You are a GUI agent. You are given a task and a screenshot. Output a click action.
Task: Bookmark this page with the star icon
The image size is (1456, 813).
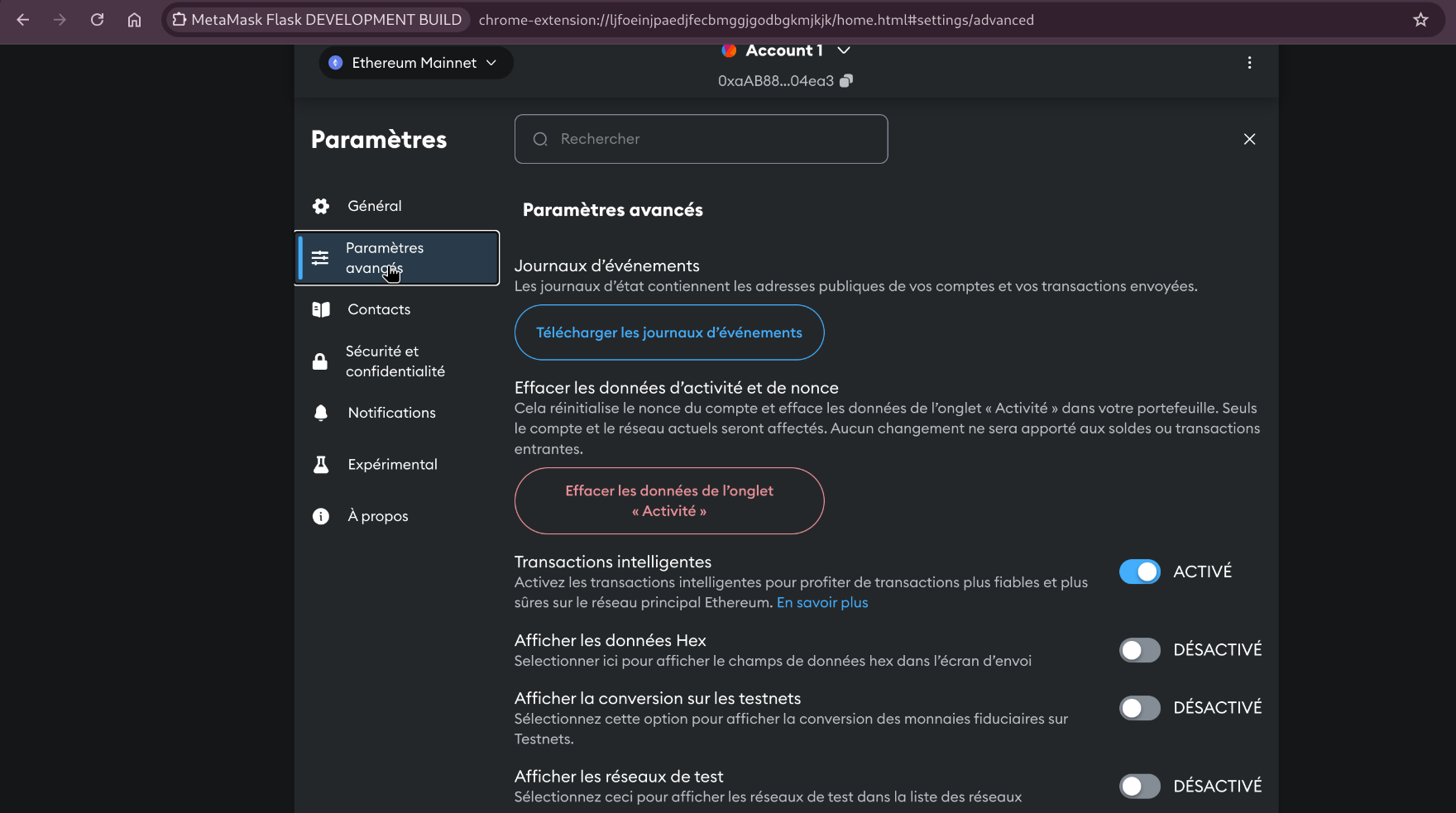point(1420,20)
